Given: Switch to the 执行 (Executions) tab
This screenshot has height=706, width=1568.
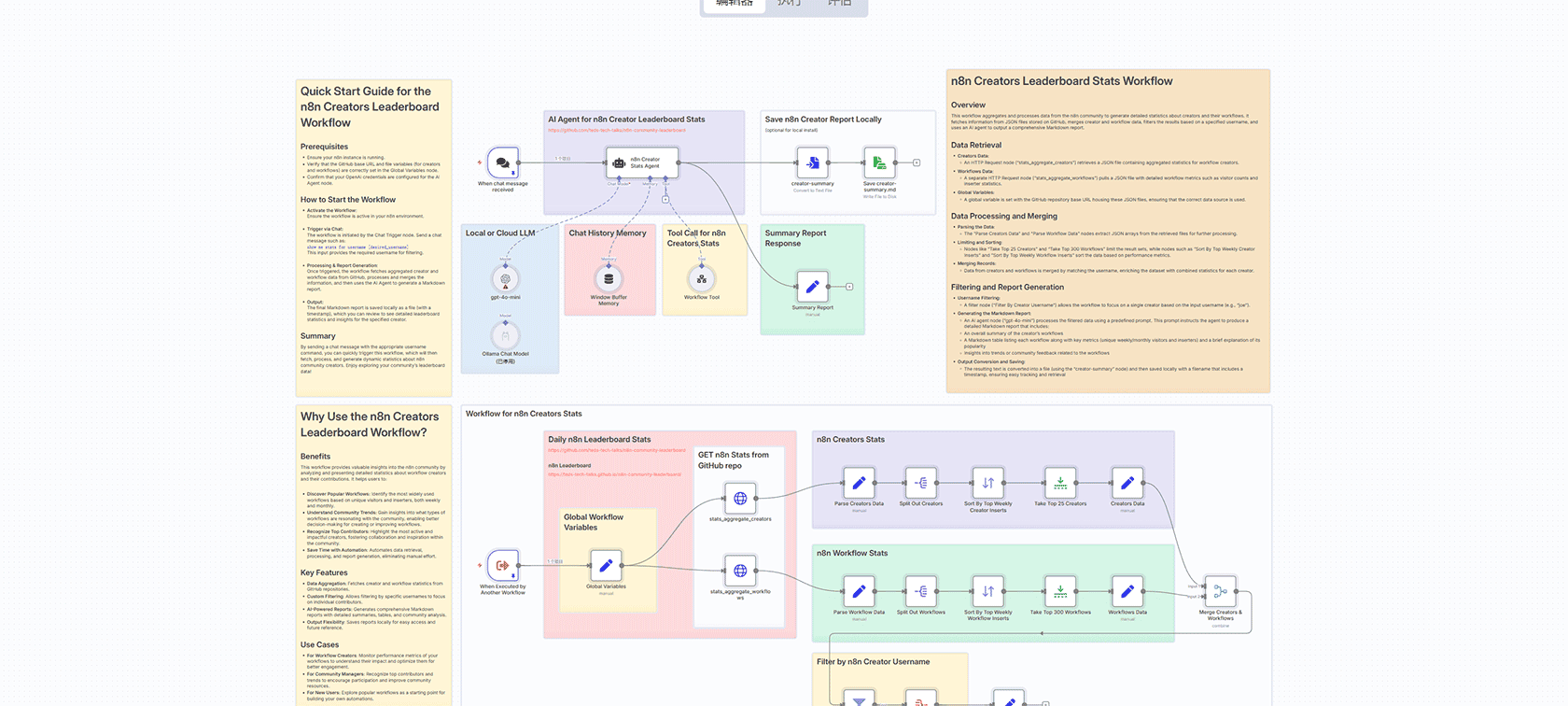Looking at the screenshot, I should [789, 4].
